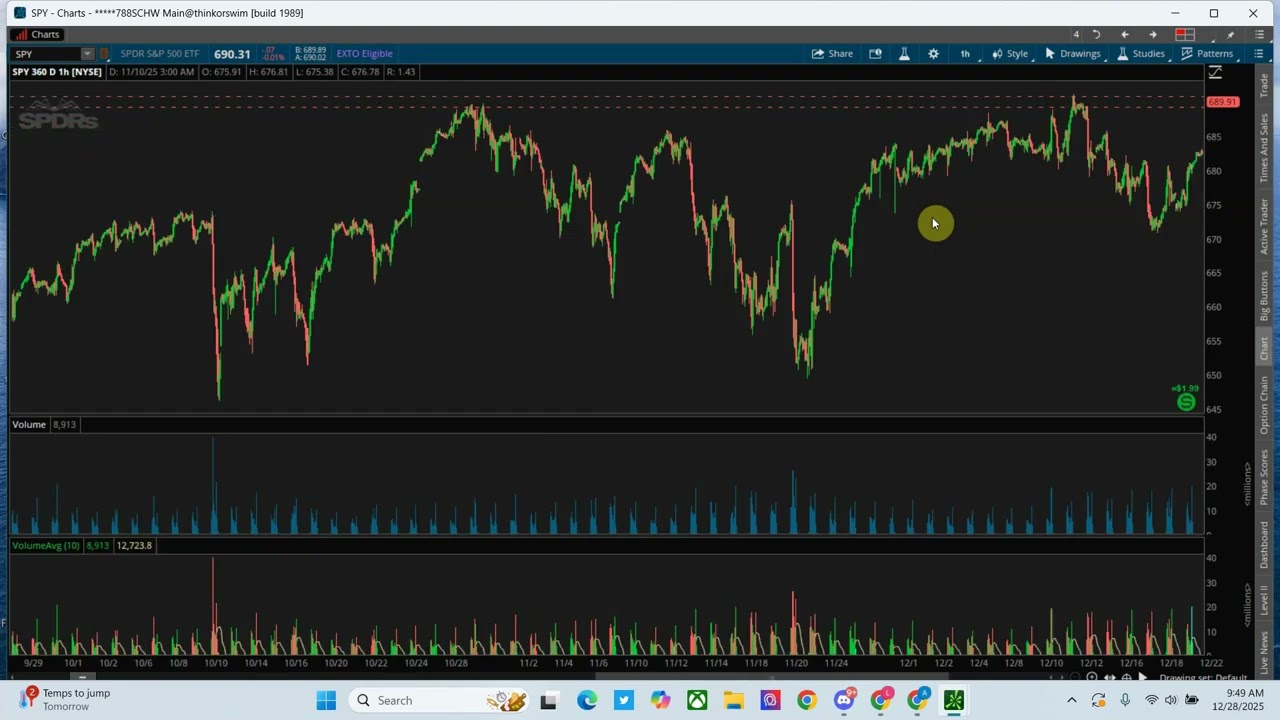Open the 1h timeframe dropdown

[965, 54]
